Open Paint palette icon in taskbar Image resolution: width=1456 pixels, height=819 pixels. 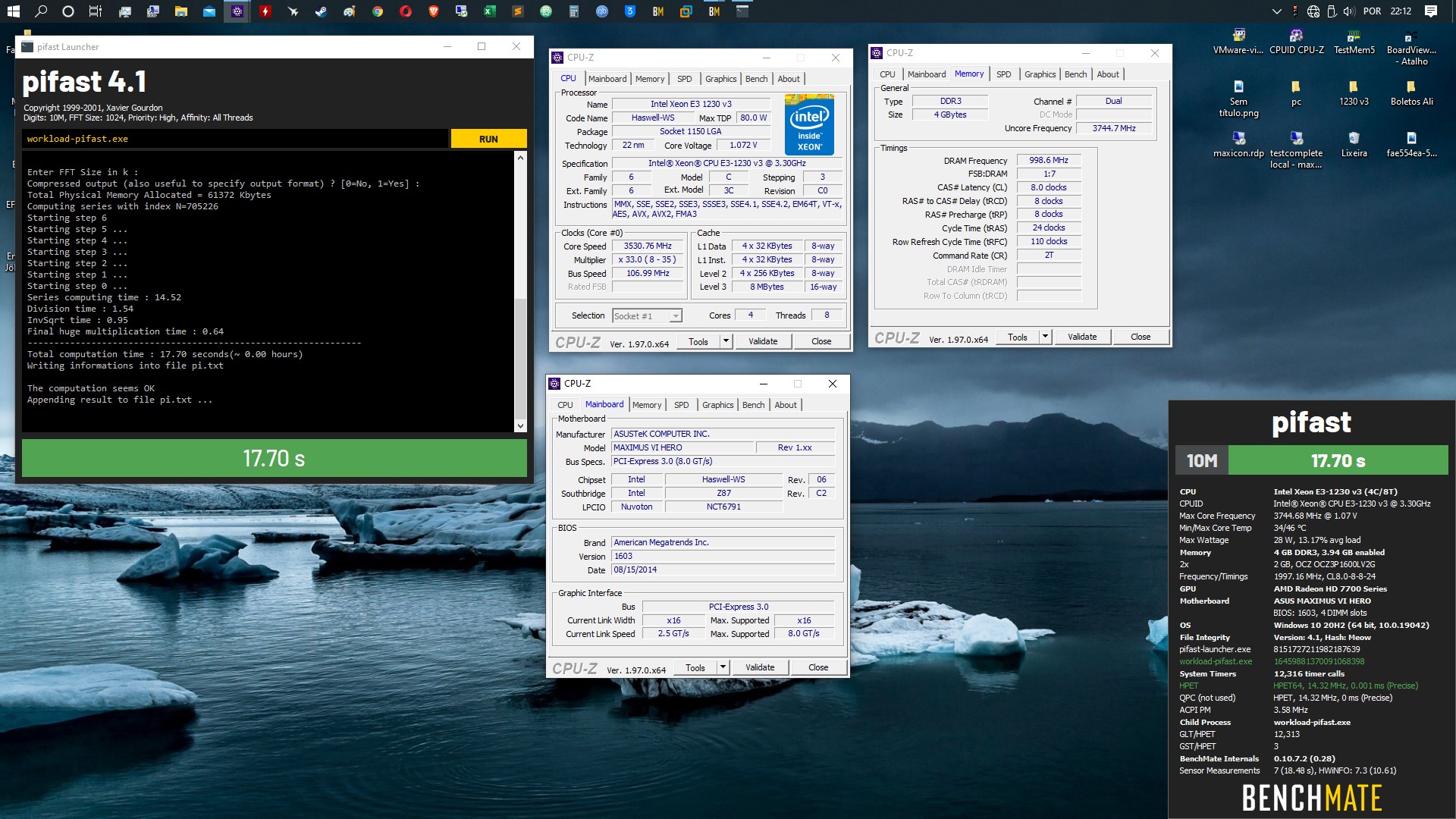(349, 11)
